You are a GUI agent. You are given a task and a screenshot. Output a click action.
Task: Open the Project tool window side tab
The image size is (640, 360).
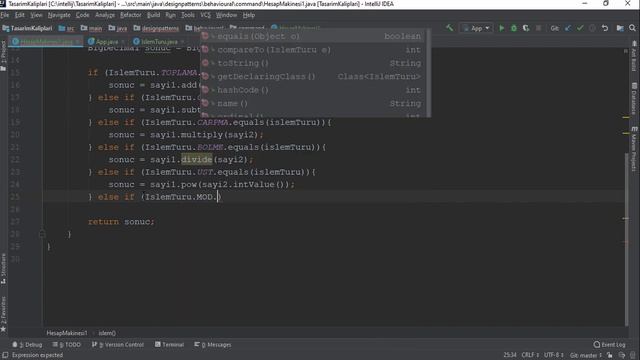point(3,56)
